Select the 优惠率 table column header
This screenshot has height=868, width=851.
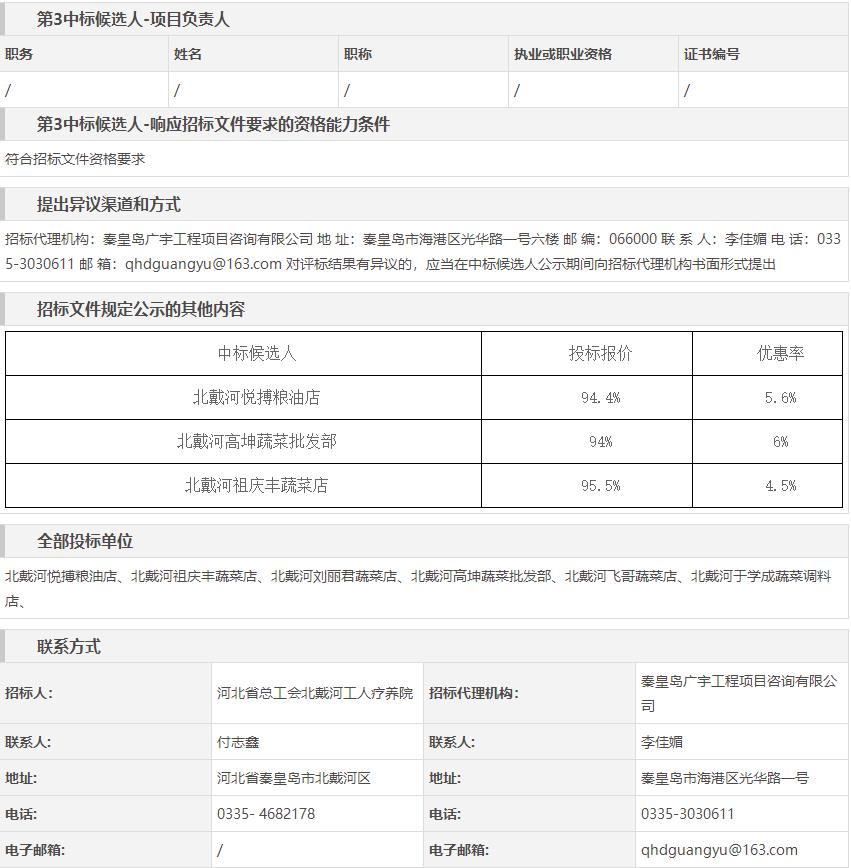(x=780, y=353)
